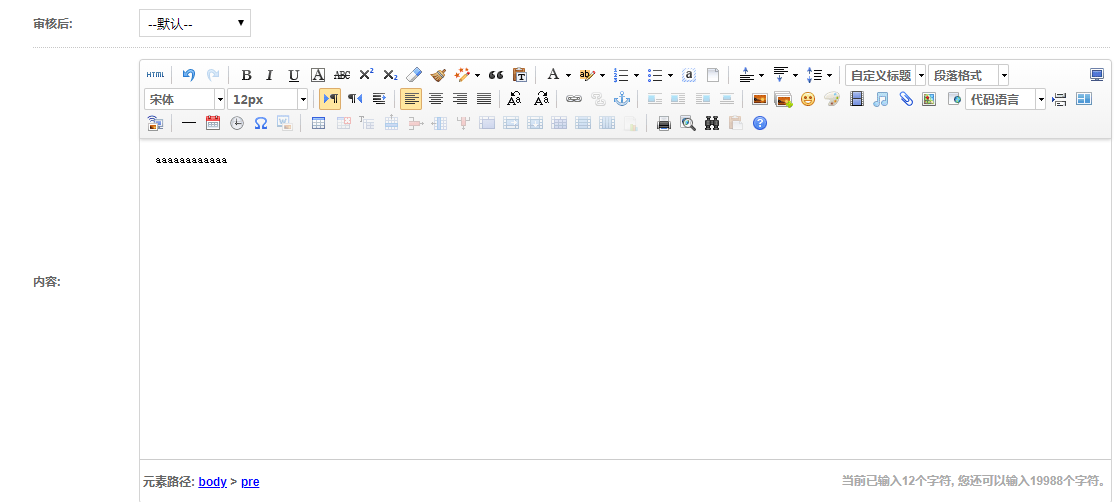The image size is (1120, 502).
Task: Select the format painter brush
Action: pos(438,75)
